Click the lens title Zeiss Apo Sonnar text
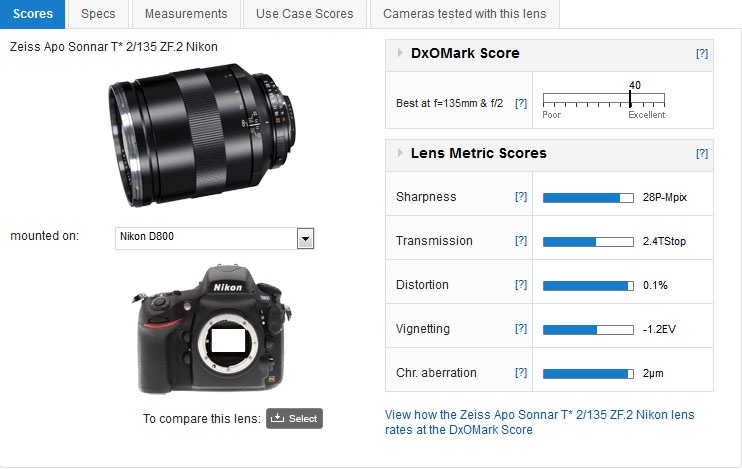Image resolution: width=742 pixels, height=469 pixels. (x=114, y=47)
